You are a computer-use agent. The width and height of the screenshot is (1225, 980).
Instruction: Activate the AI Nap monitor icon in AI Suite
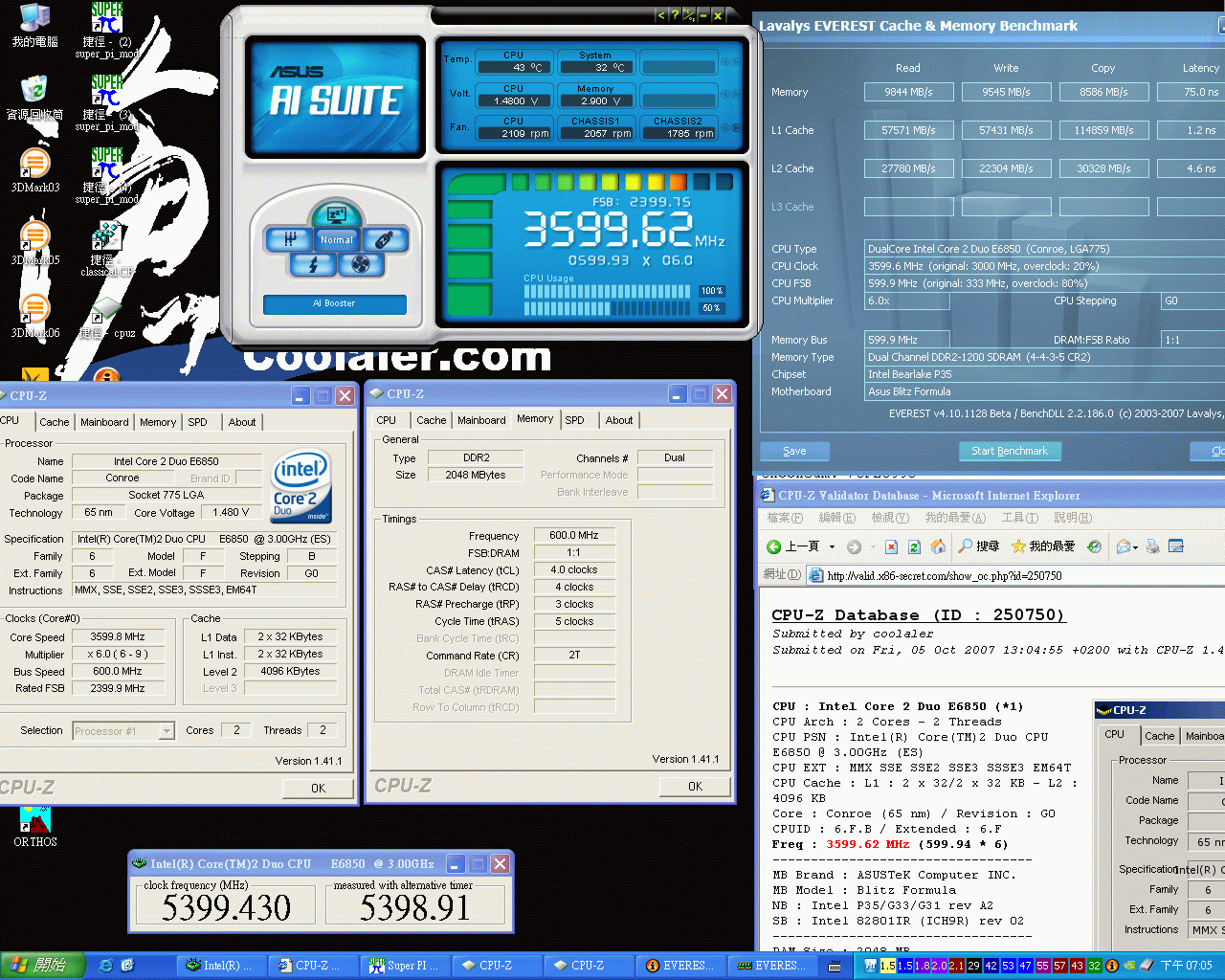point(336,213)
